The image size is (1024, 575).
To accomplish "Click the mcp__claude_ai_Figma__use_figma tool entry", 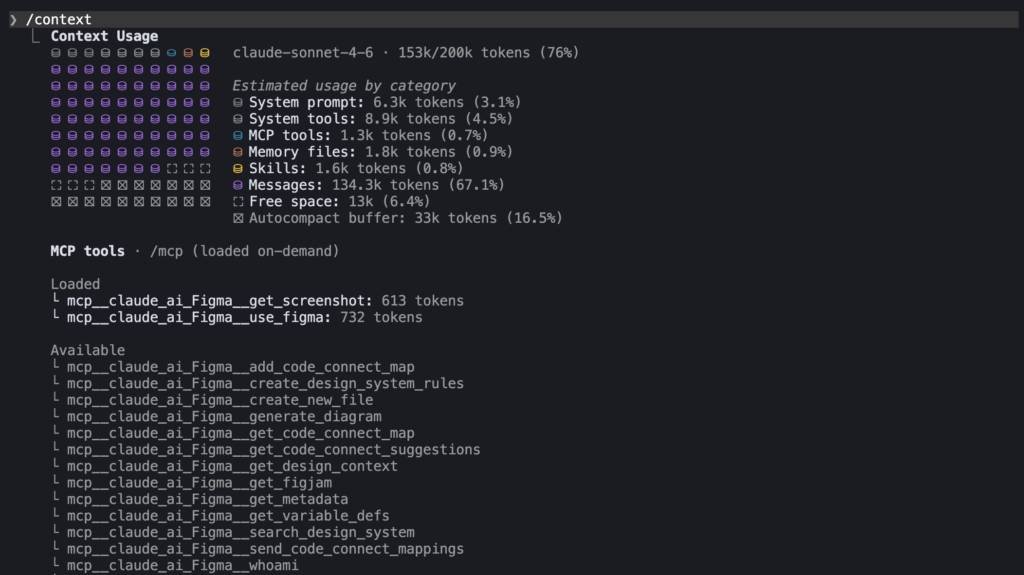I will [198, 317].
